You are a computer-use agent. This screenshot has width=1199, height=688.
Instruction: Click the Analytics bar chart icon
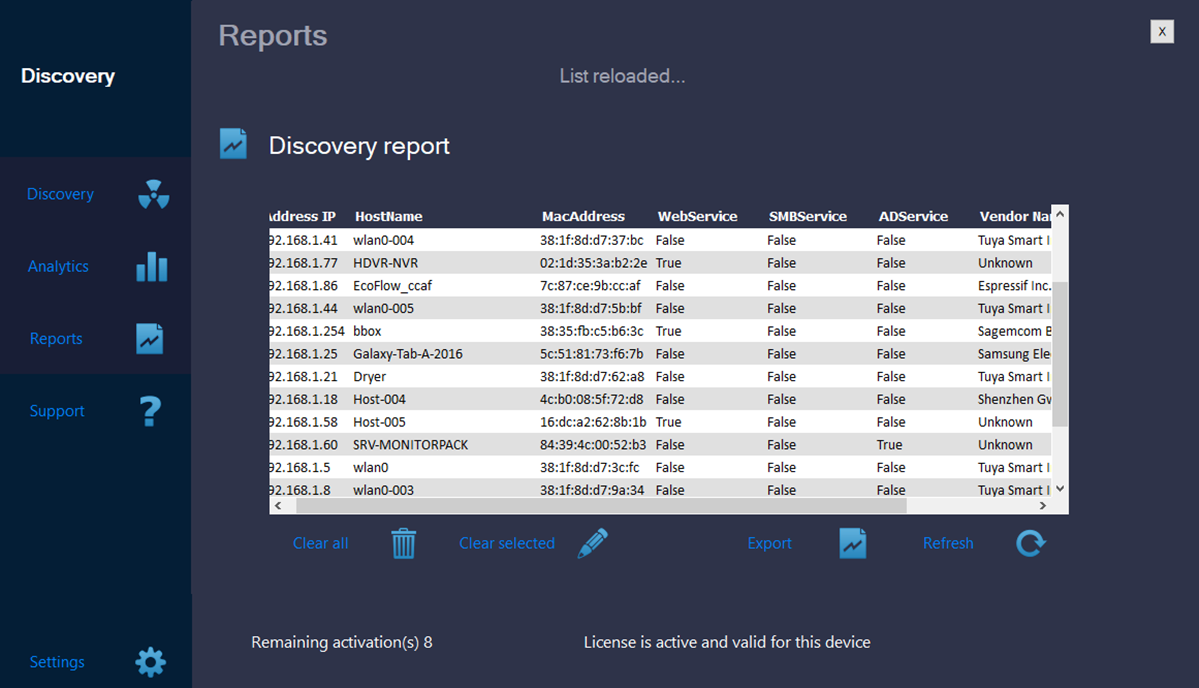(151, 267)
